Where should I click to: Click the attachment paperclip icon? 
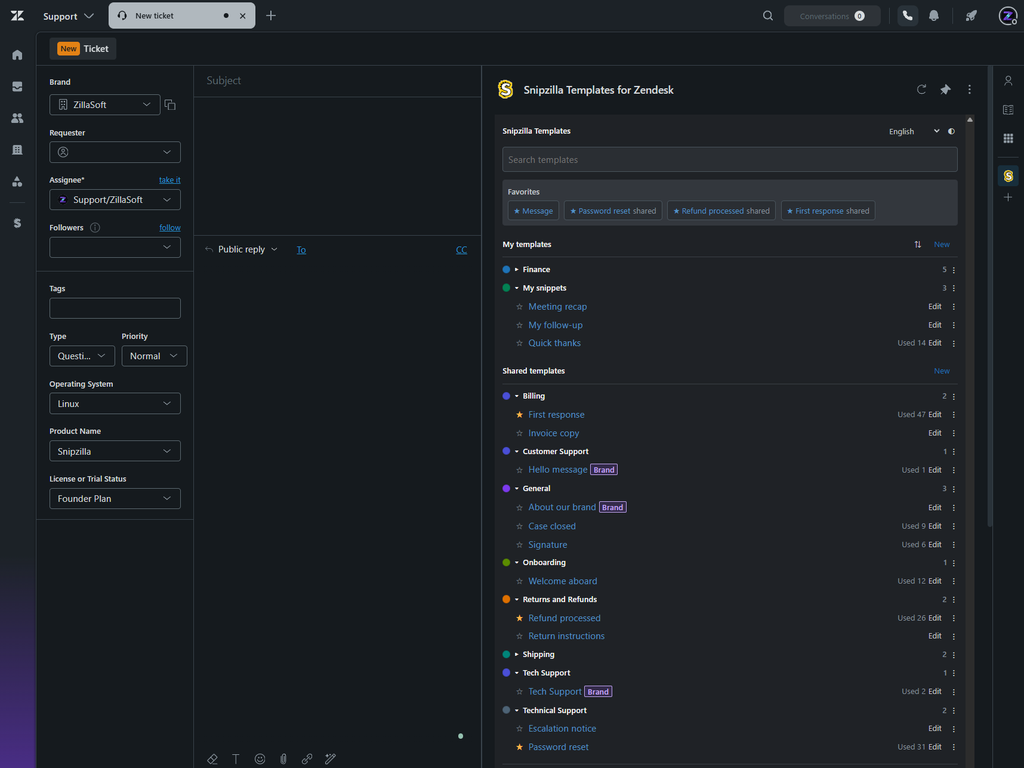click(283, 759)
